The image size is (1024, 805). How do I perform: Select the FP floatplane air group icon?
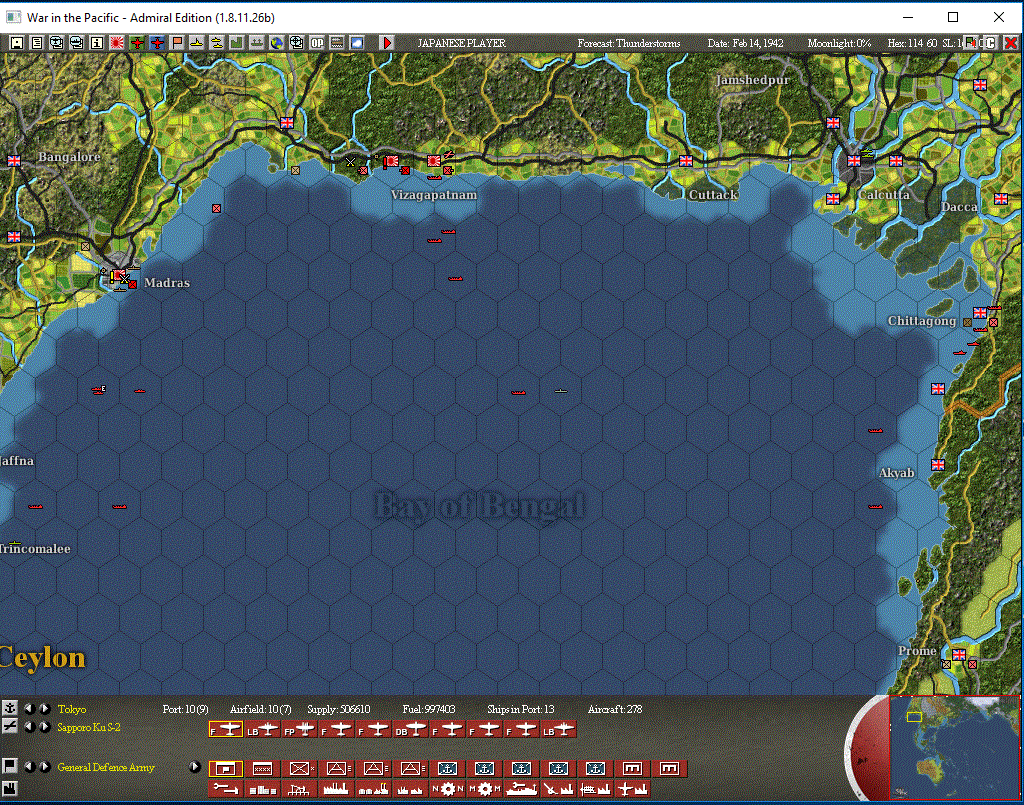click(x=300, y=730)
